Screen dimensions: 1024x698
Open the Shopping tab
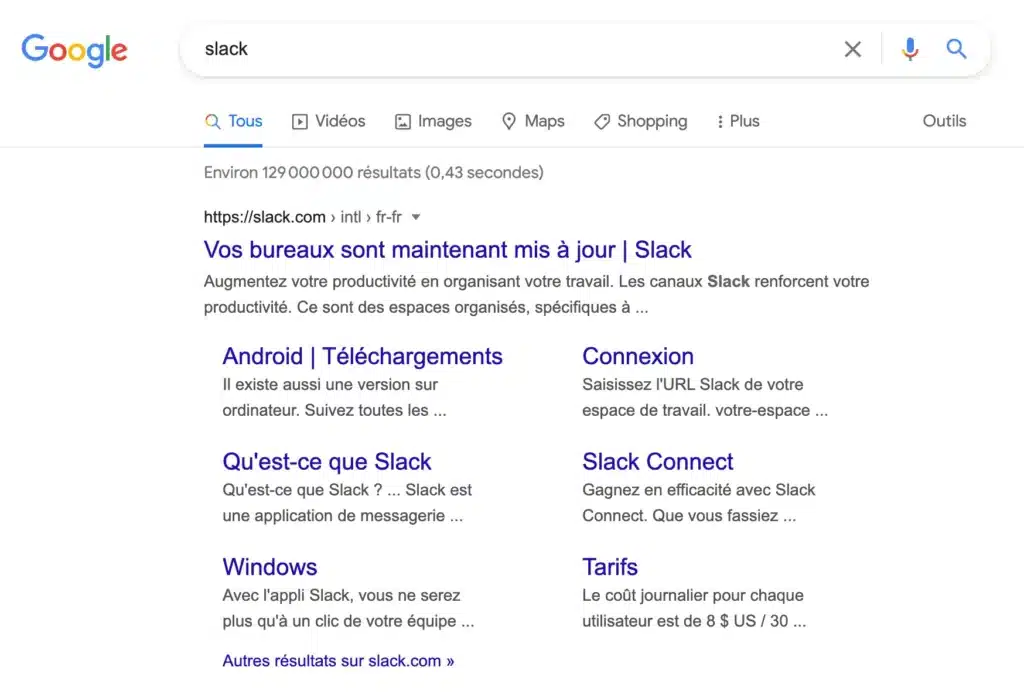640,121
